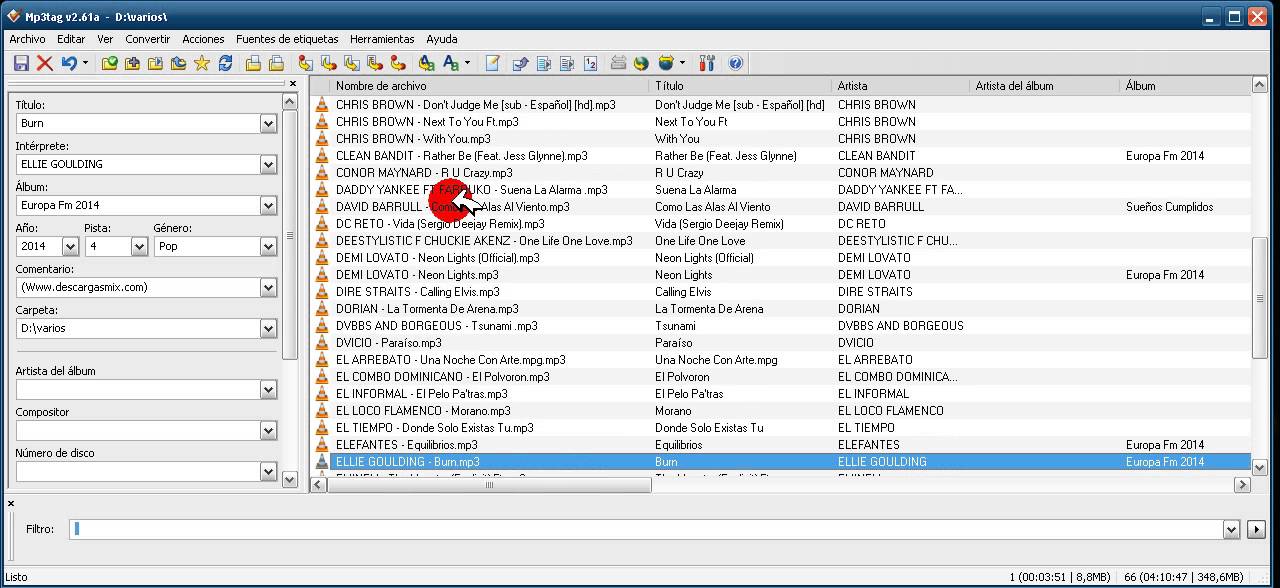Open the Undo history dropdown arrow
Screen dimensions: 1280x588
point(85,63)
